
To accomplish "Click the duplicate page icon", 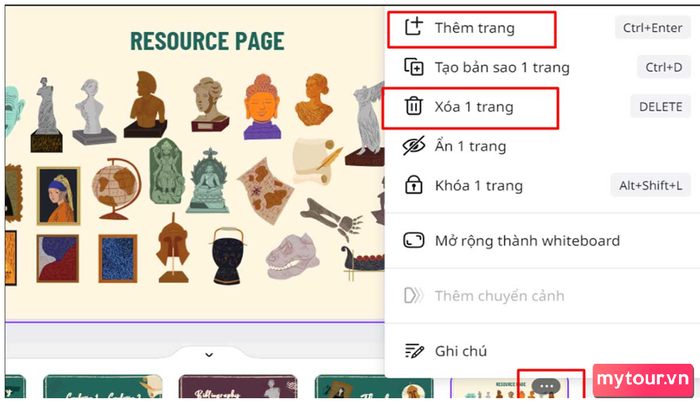I will [413, 67].
